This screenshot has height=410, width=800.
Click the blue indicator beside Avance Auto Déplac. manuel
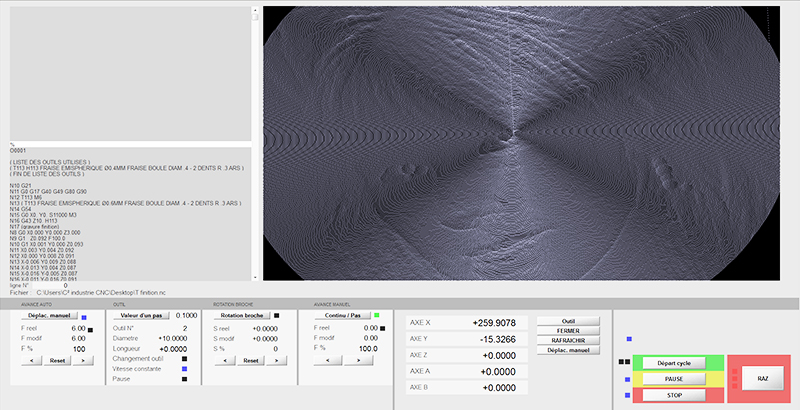point(84,317)
